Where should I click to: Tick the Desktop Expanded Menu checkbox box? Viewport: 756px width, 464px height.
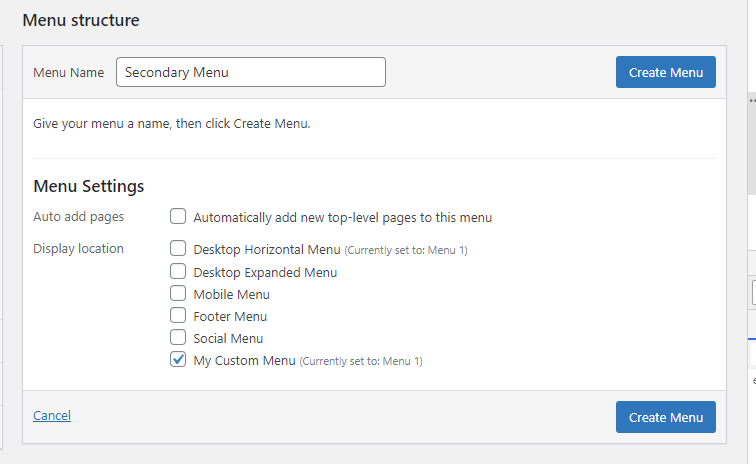(x=178, y=271)
